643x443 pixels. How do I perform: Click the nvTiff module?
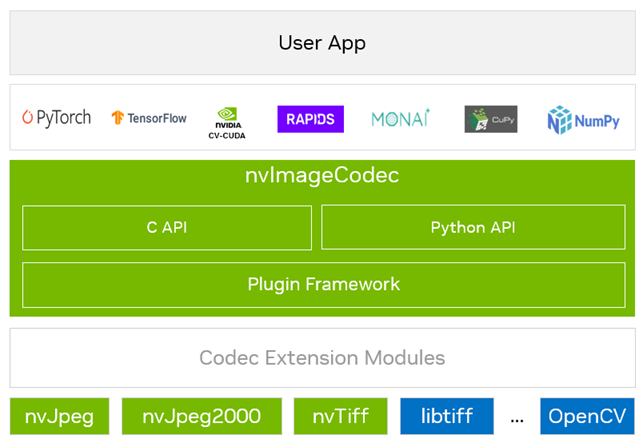tap(340, 416)
